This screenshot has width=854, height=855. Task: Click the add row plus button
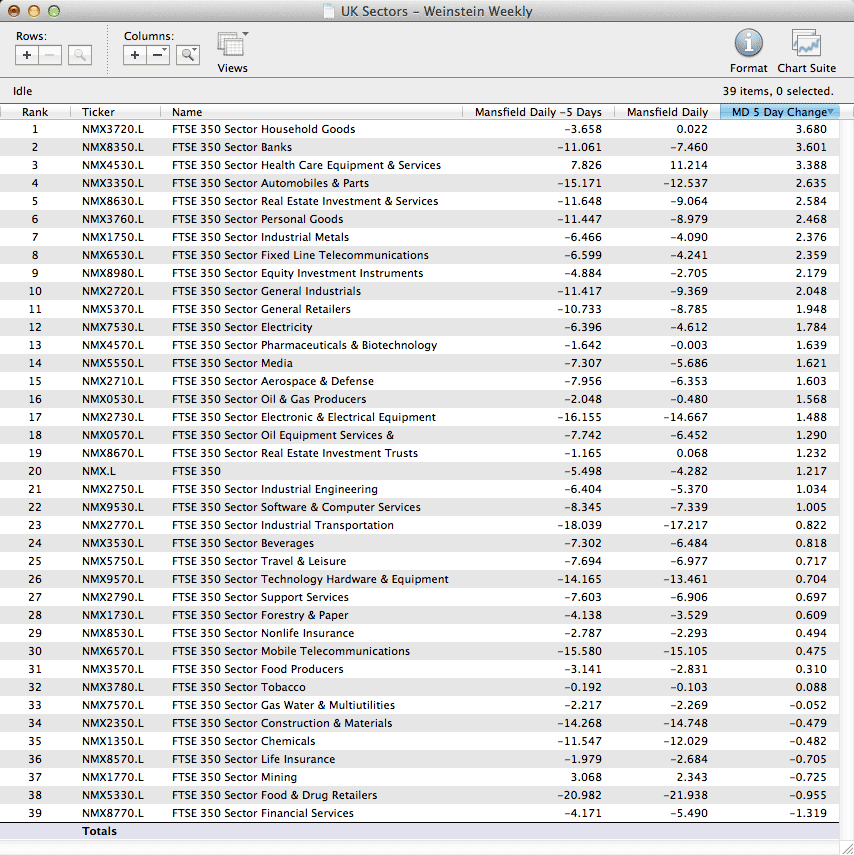(x=27, y=55)
